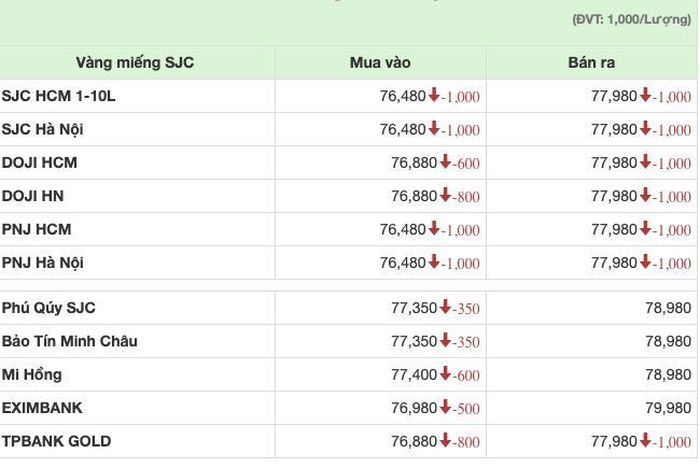
Task: Click the EXIMBANK sell price 79,980
Action: [668, 408]
